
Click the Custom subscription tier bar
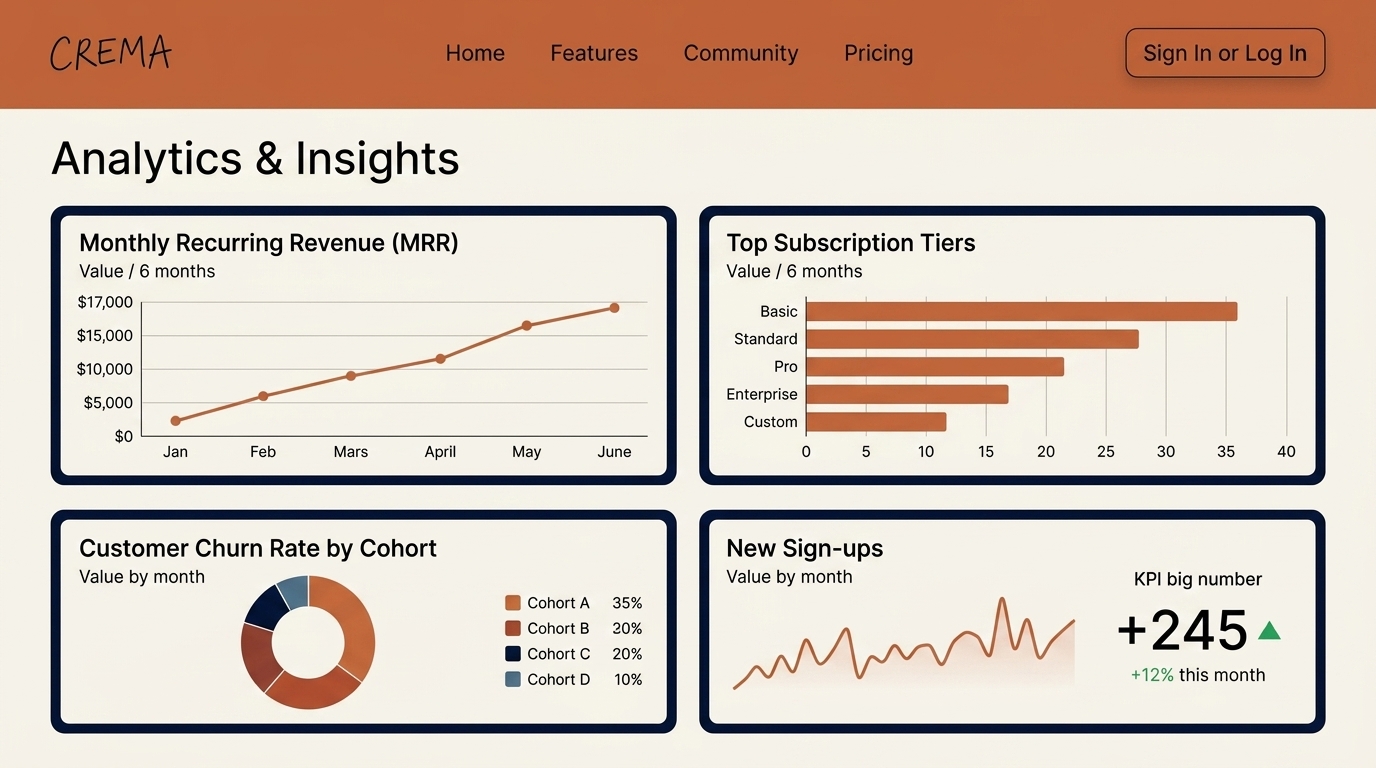876,422
